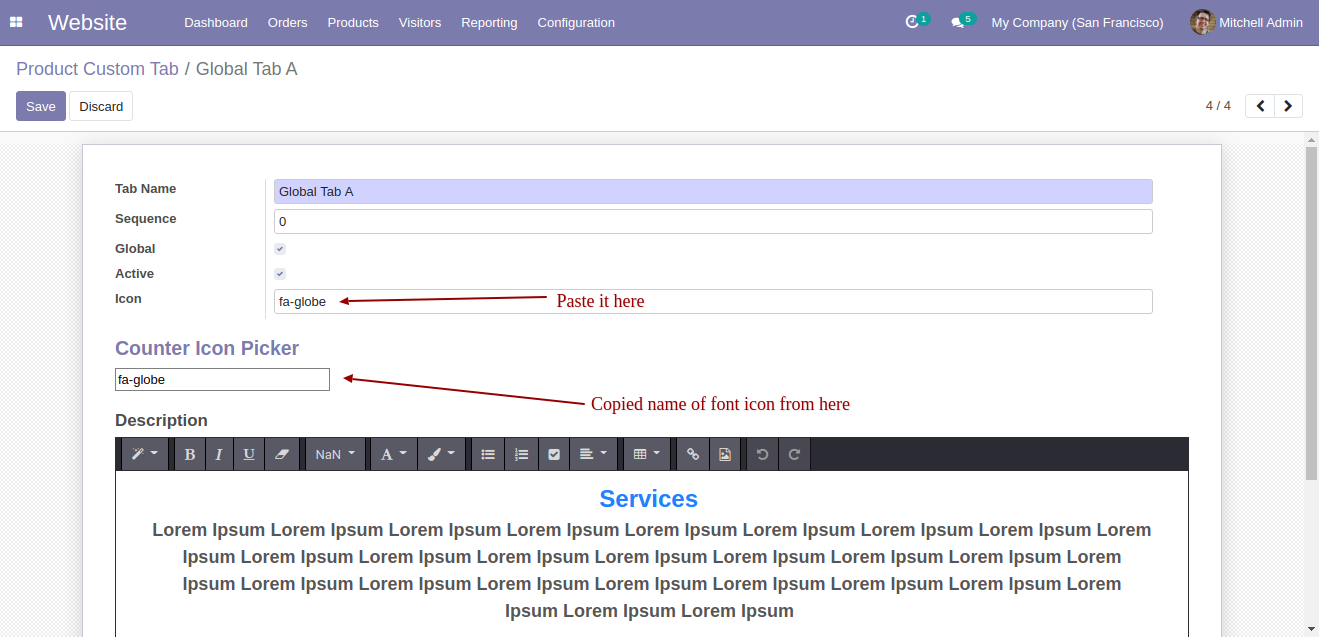1319x637 pixels.
Task: Click the insert image icon
Action: pyautogui.click(x=725, y=454)
